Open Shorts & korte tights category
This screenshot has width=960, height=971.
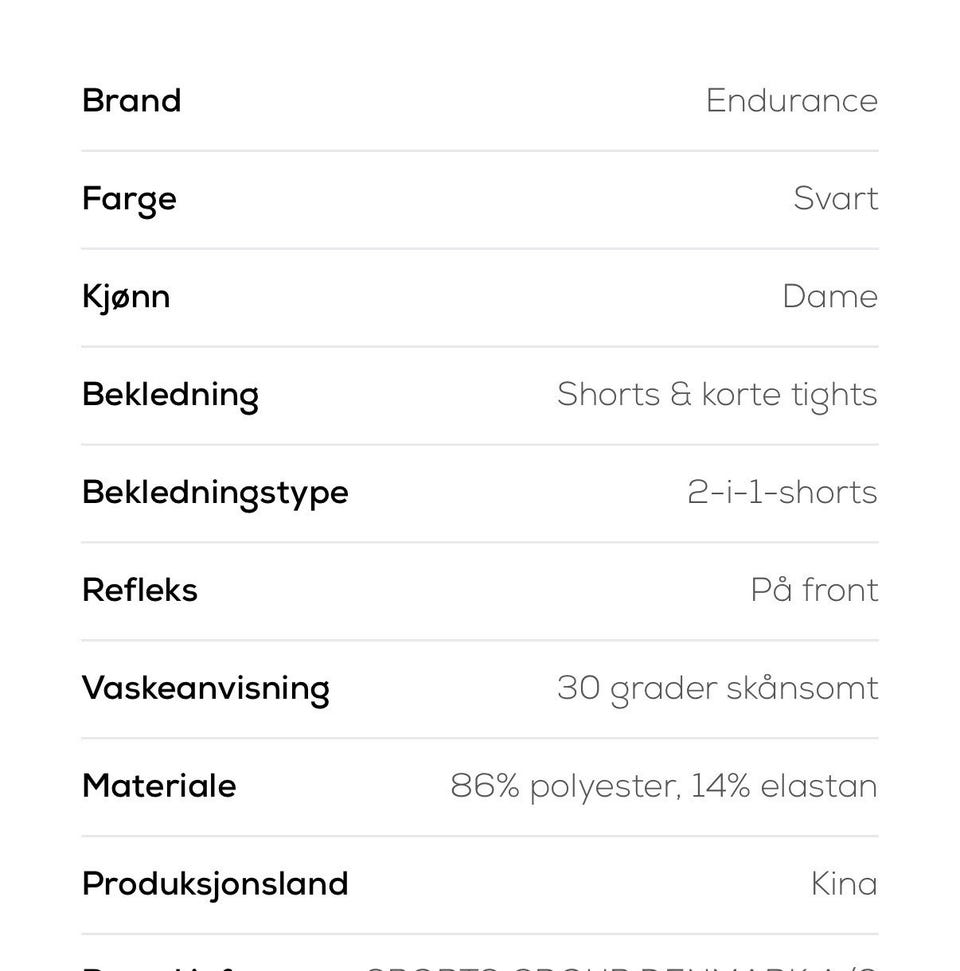717,395
